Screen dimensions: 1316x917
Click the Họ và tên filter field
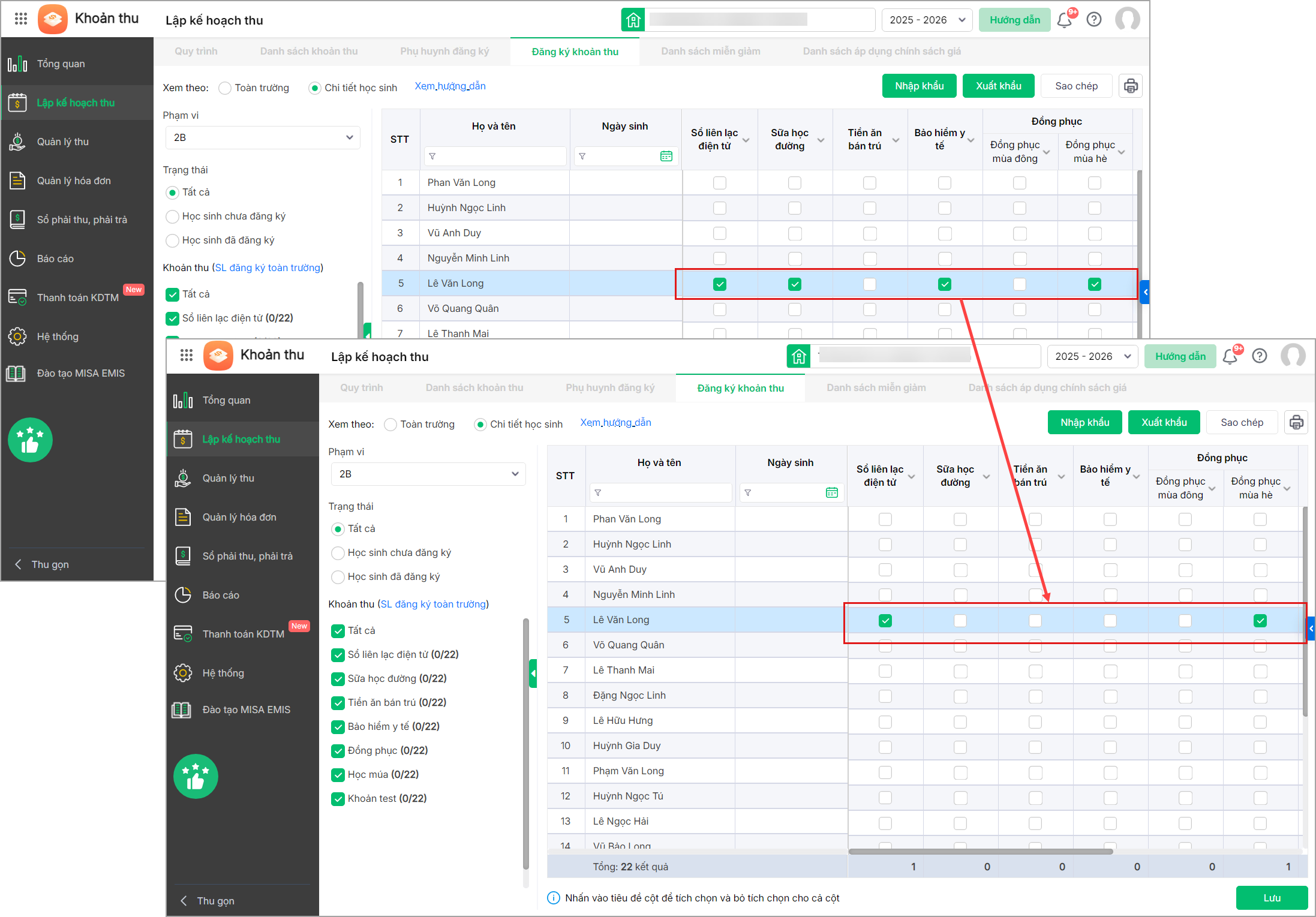pyautogui.click(x=660, y=492)
